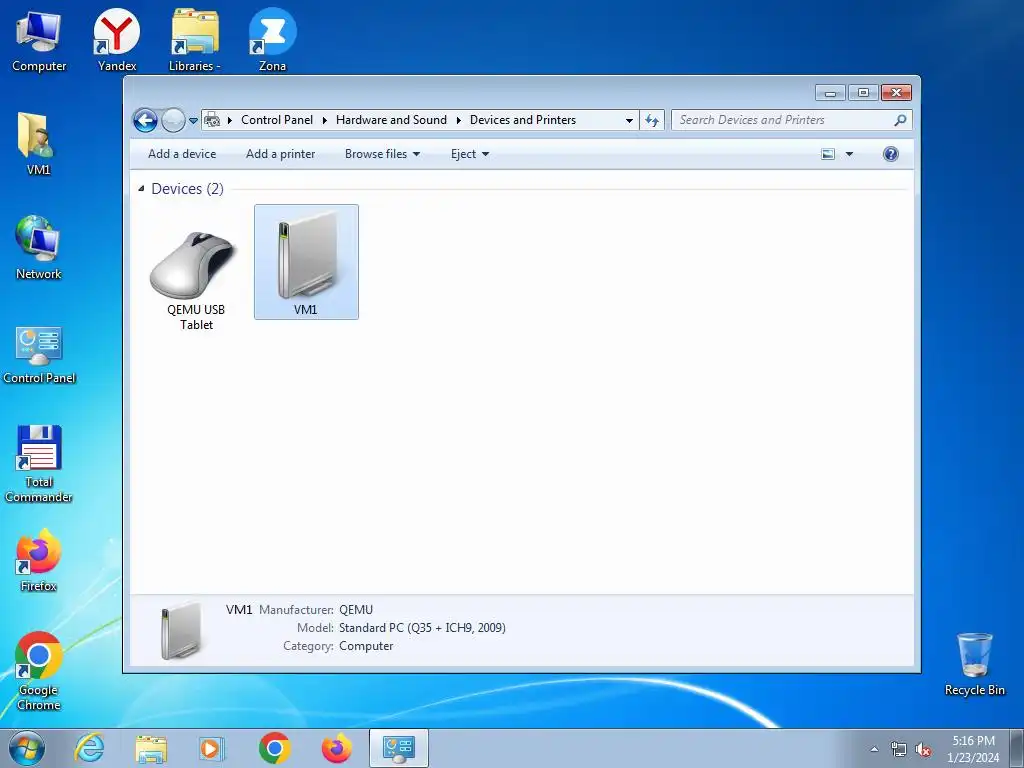1024x768 pixels.
Task: Click the Control Panel breadcrumb
Action: (x=277, y=120)
